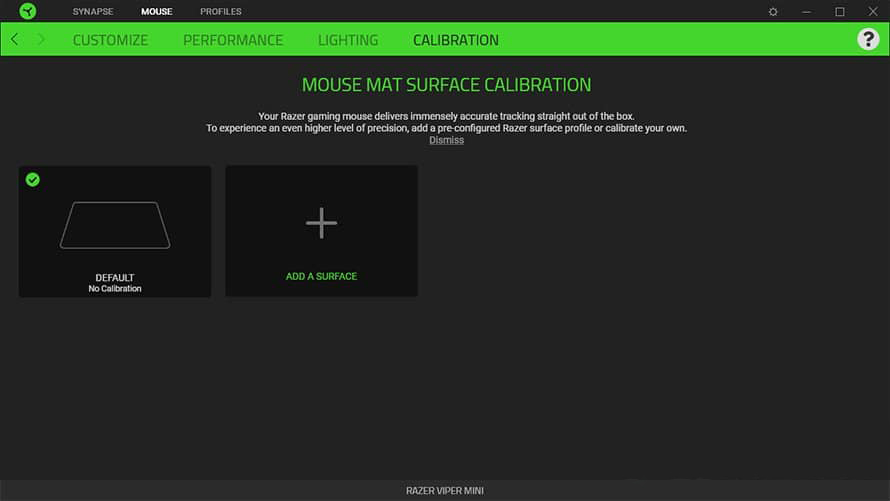Dismiss the calibration info message
Image resolution: width=890 pixels, height=501 pixels.
(446, 140)
